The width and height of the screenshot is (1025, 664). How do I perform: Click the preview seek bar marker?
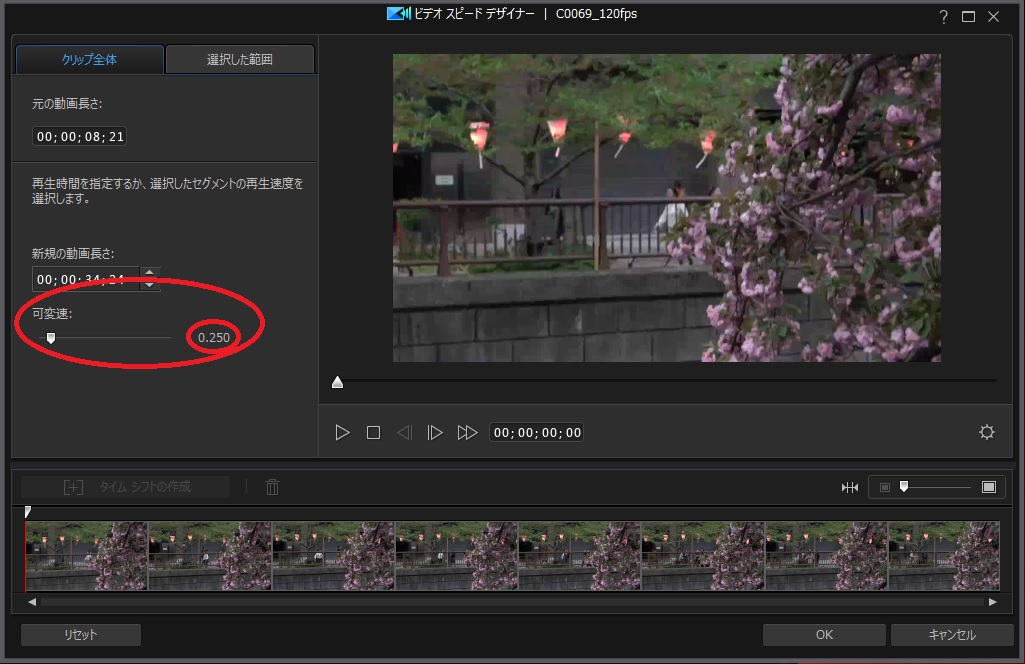337,382
